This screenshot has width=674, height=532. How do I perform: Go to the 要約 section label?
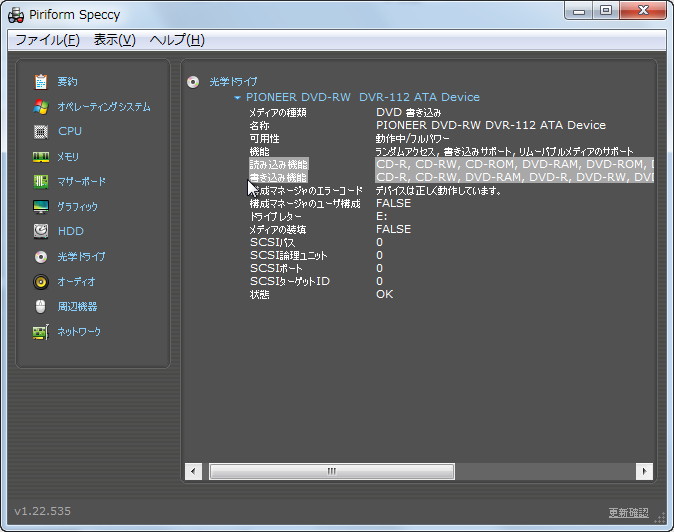click(x=67, y=82)
